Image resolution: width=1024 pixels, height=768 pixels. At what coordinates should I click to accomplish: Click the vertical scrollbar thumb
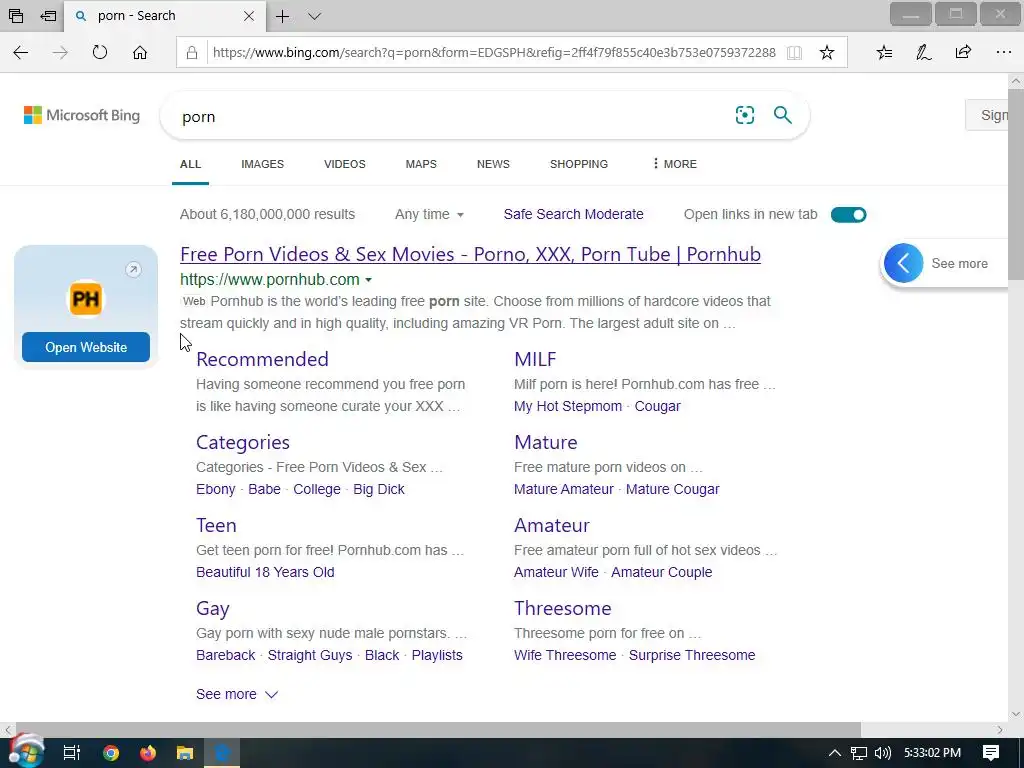(x=1016, y=184)
